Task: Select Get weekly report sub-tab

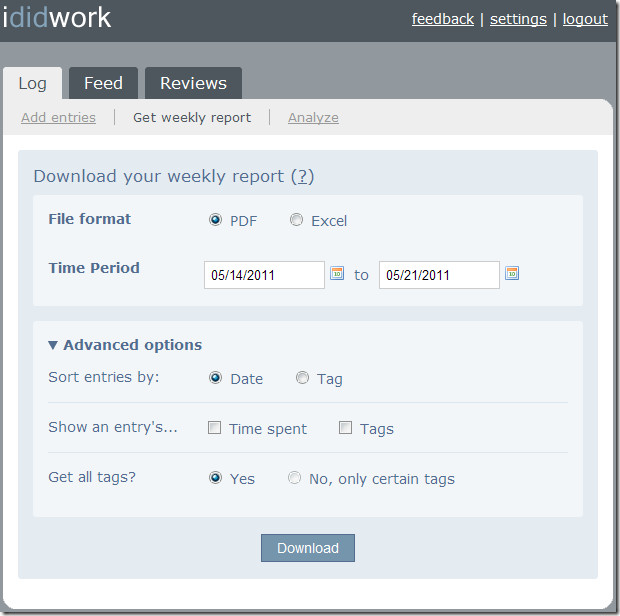Action: 192,117
